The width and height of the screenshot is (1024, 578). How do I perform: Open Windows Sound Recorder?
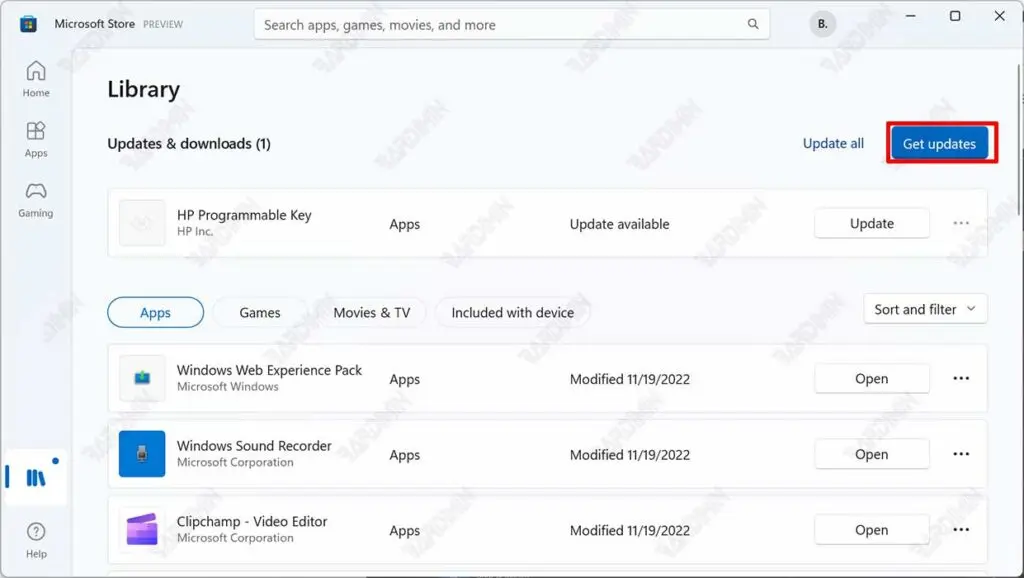[872, 454]
